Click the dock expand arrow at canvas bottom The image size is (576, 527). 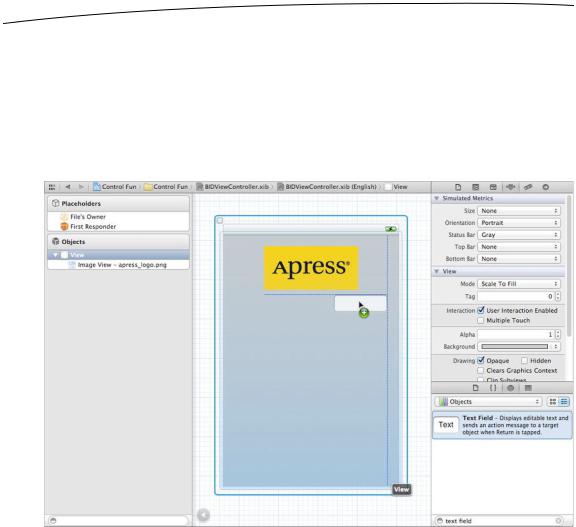coord(203,515)
